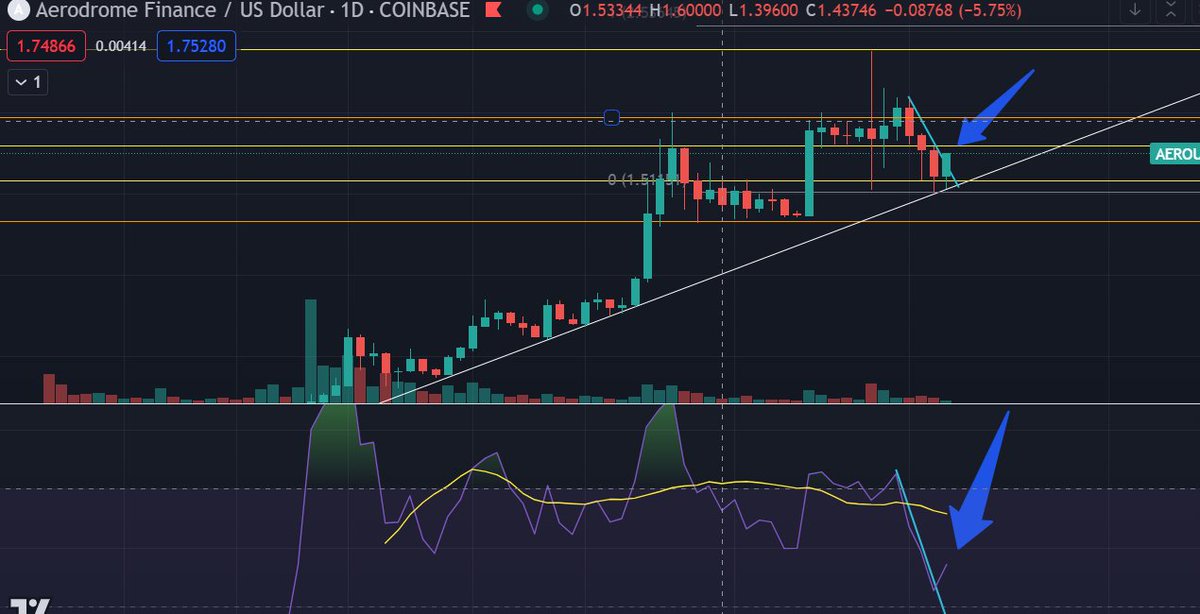Click the down arrow button in the top right
The image size is (1200, 614).
click(x=1135, y=11)
